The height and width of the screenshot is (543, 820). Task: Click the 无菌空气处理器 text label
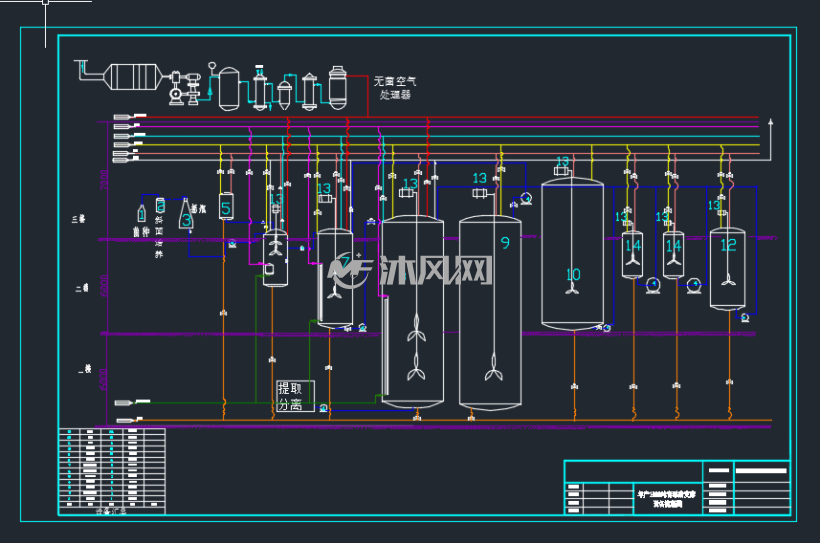[x=395, y=88]
